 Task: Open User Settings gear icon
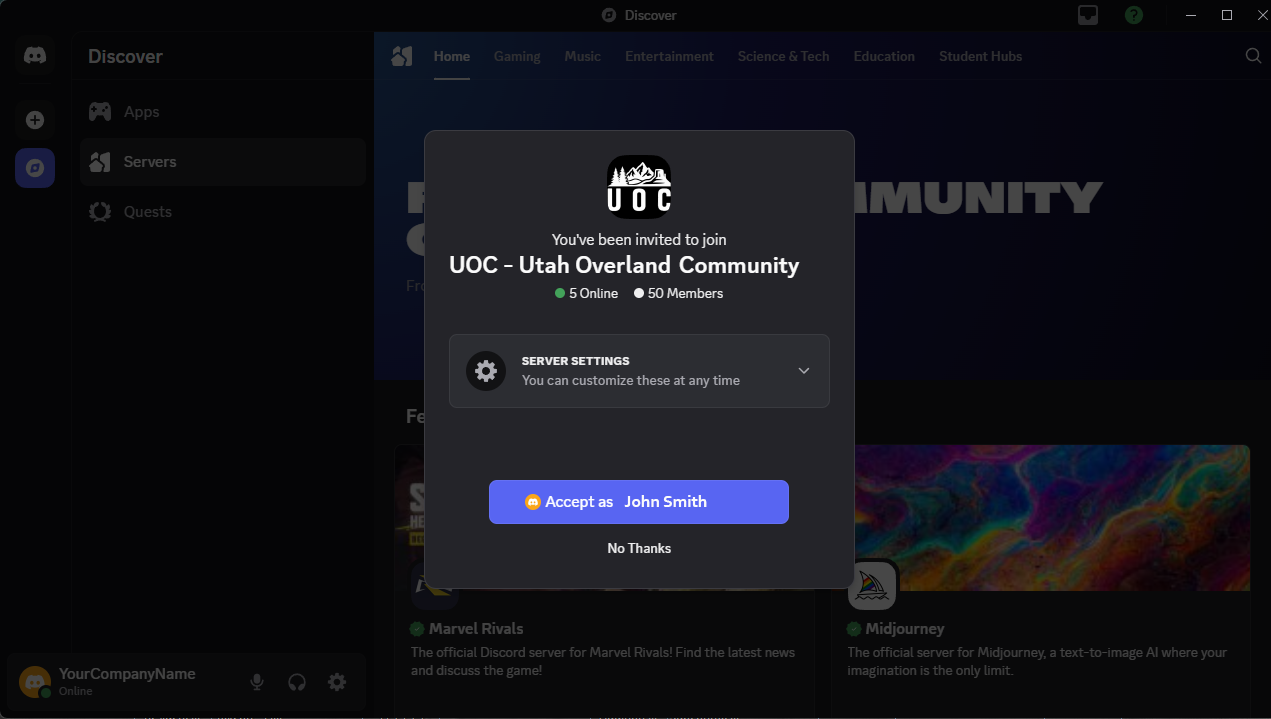point(337,682)
